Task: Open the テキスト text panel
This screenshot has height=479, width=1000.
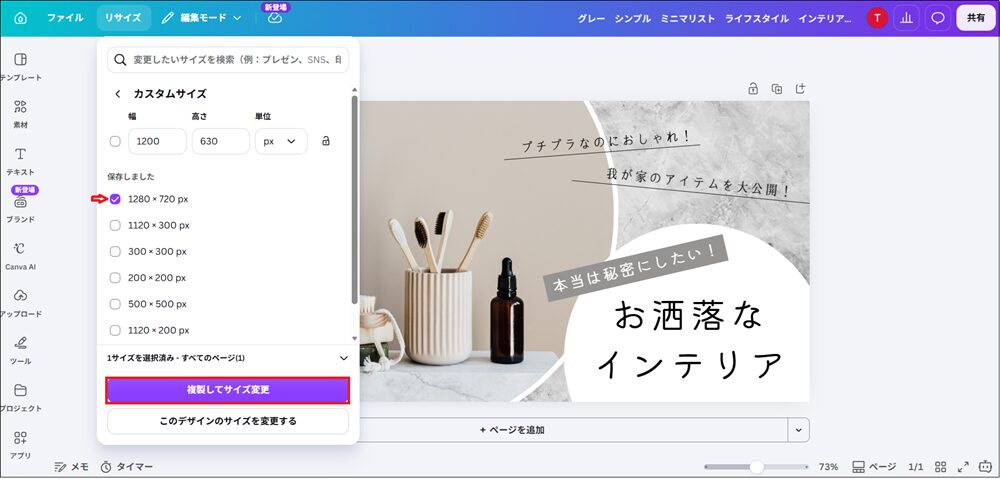Action: 20,161
